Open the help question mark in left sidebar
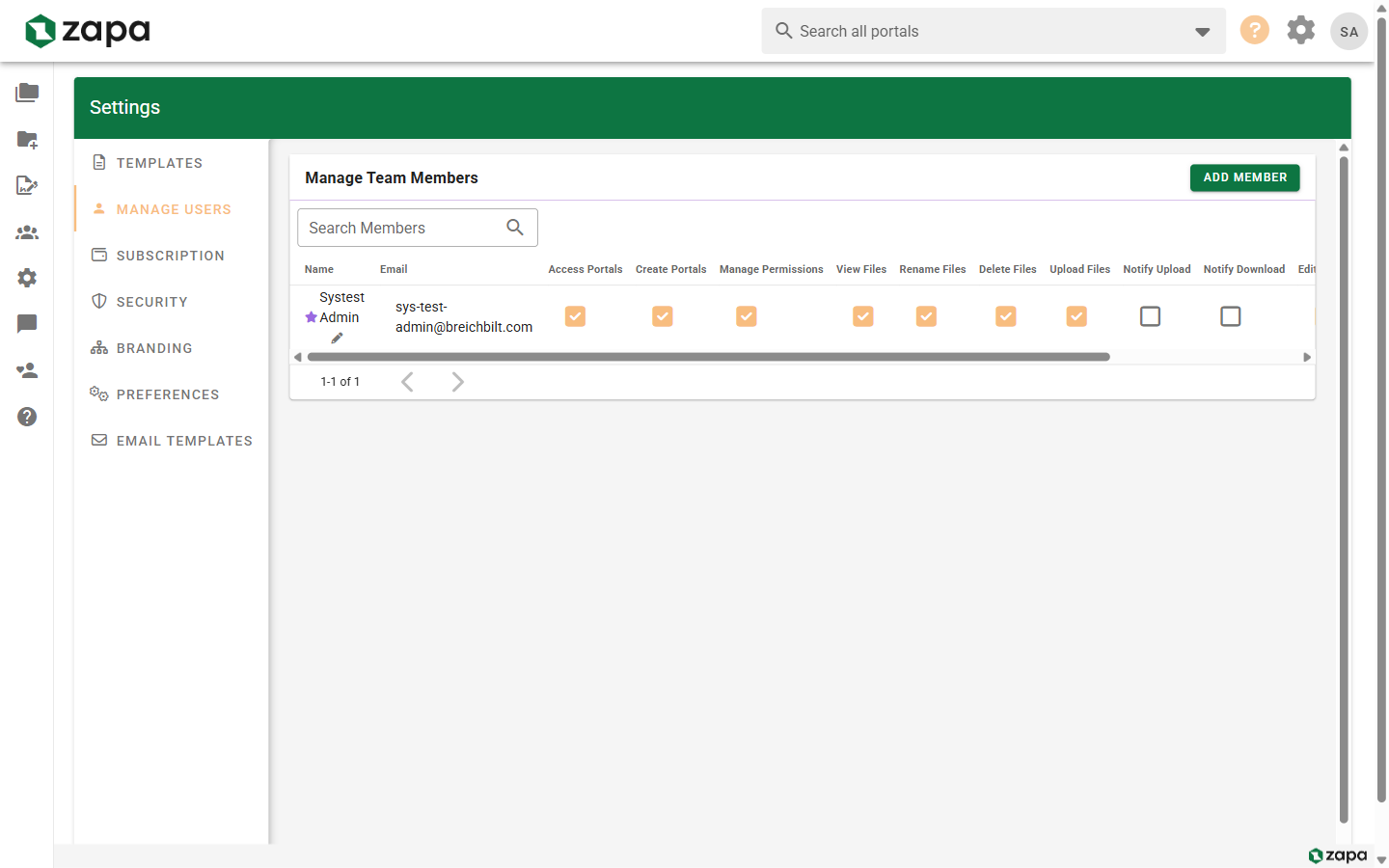1389x868 pixels. click(x=27, y=417)
